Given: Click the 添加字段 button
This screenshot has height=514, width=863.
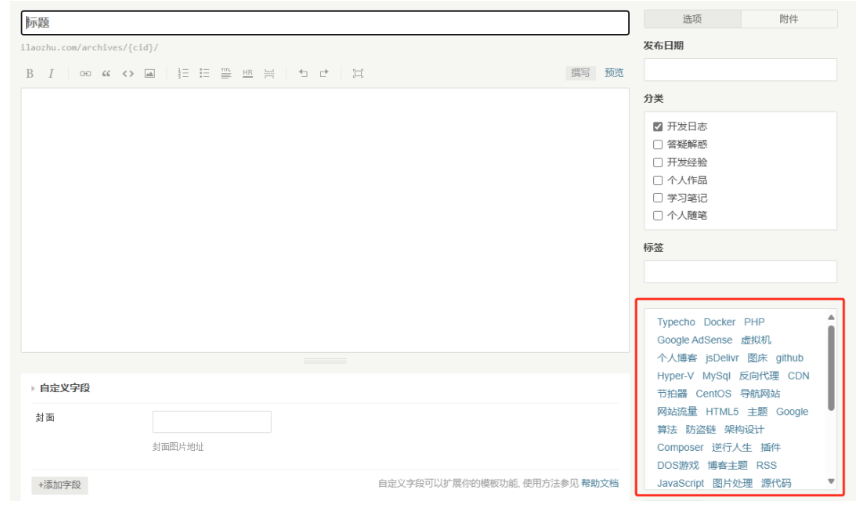Looking at the screenshot, I should tap(60, 485).
